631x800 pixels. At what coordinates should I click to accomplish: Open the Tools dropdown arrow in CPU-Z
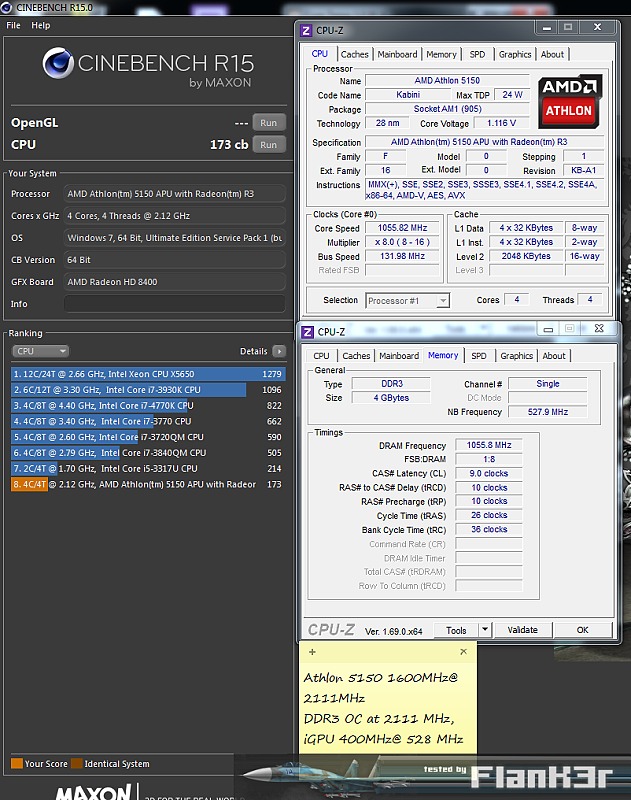485,630
